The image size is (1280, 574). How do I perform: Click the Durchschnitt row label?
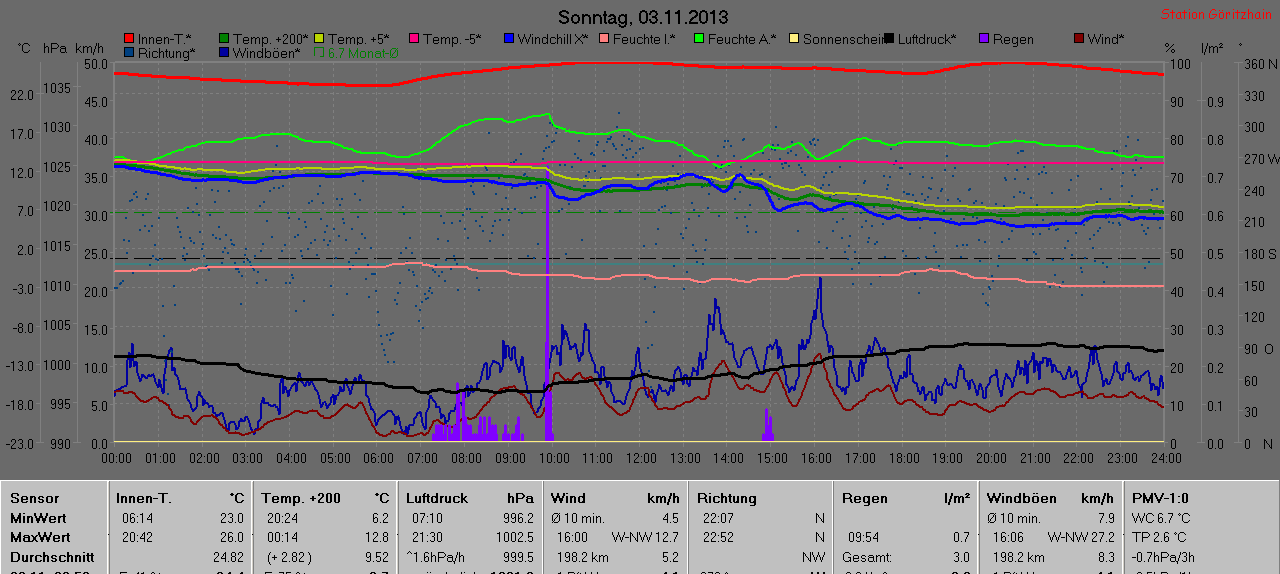(x=51, y=557)
